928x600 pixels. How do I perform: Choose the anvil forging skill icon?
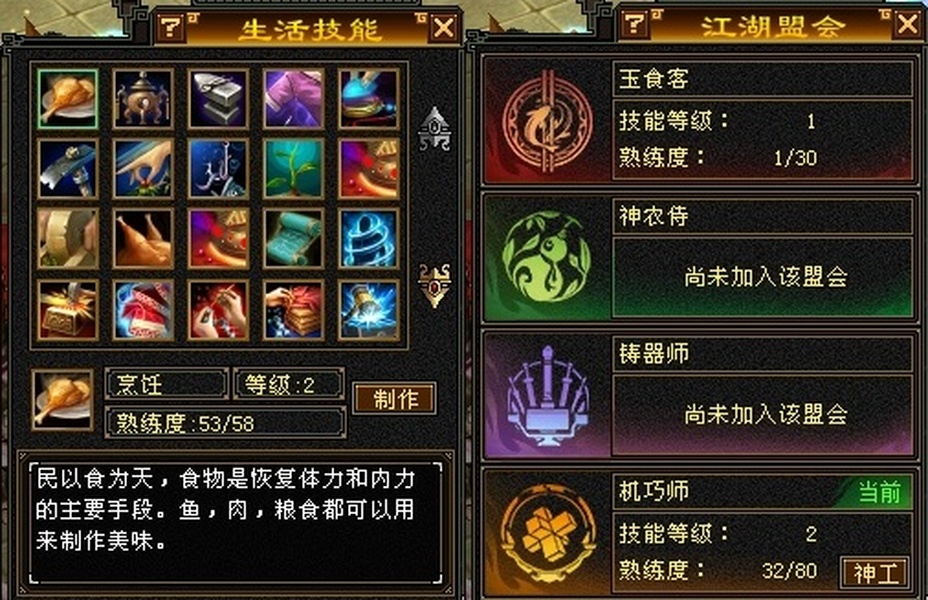[x=218, y=99]
